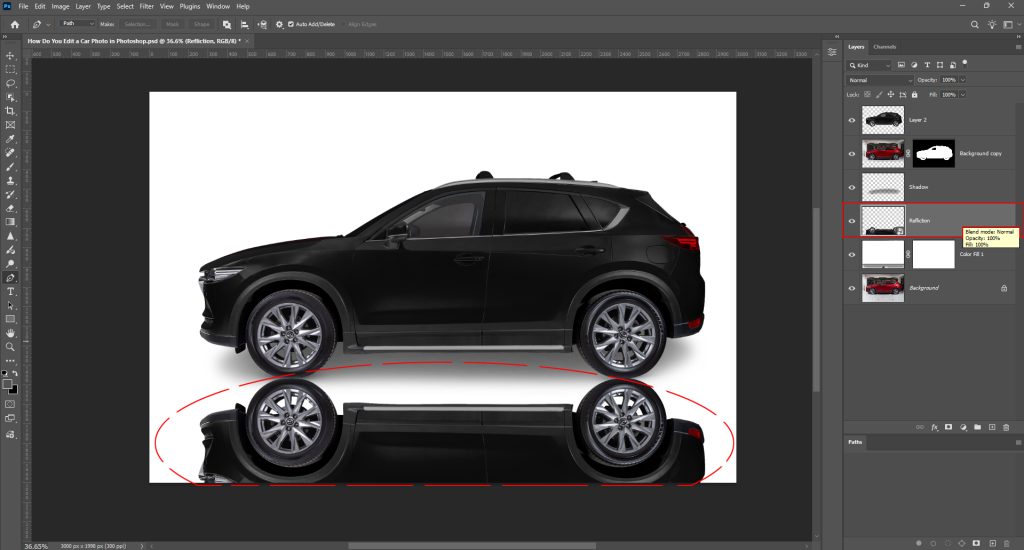The image size is (1024, 550).
Task: Open the path alignment icon
Action: (244, 24)
